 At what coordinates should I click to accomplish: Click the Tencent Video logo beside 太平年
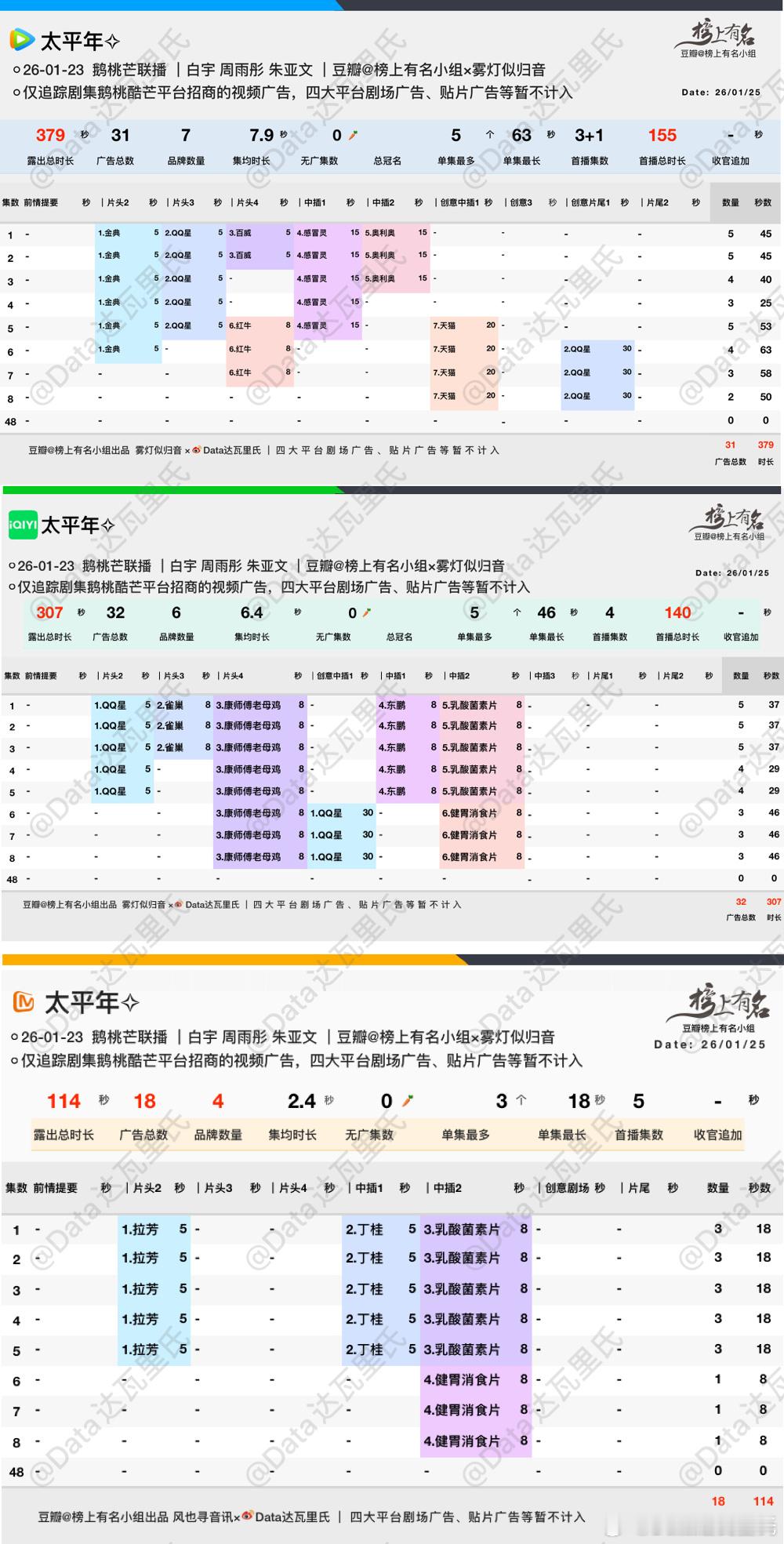pos(22,39)
